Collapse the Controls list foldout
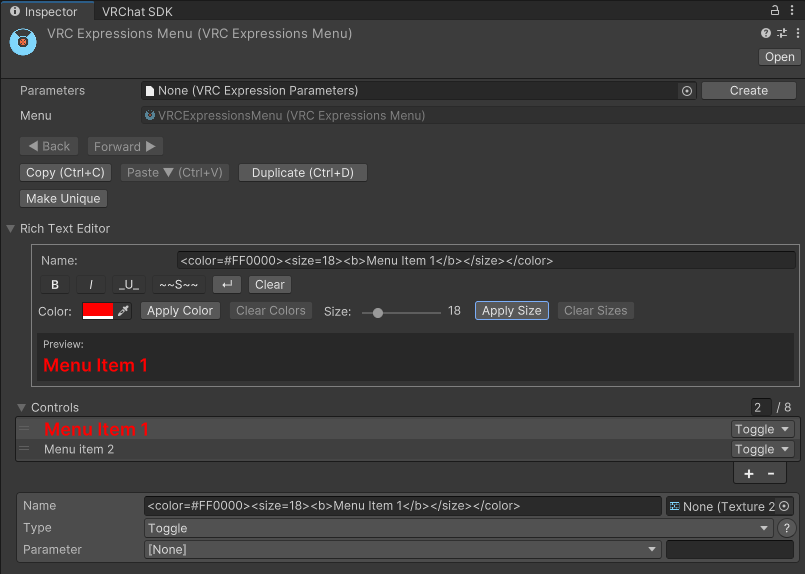This screenshot has height=574, width=805. click(22, 408)
